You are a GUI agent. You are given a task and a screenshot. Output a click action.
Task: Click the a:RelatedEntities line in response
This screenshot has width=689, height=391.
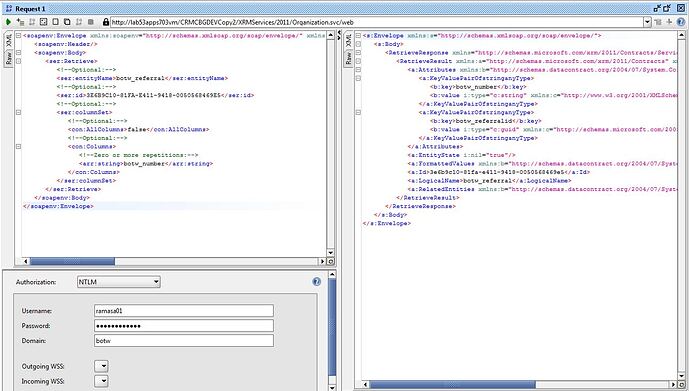point(542,189)
